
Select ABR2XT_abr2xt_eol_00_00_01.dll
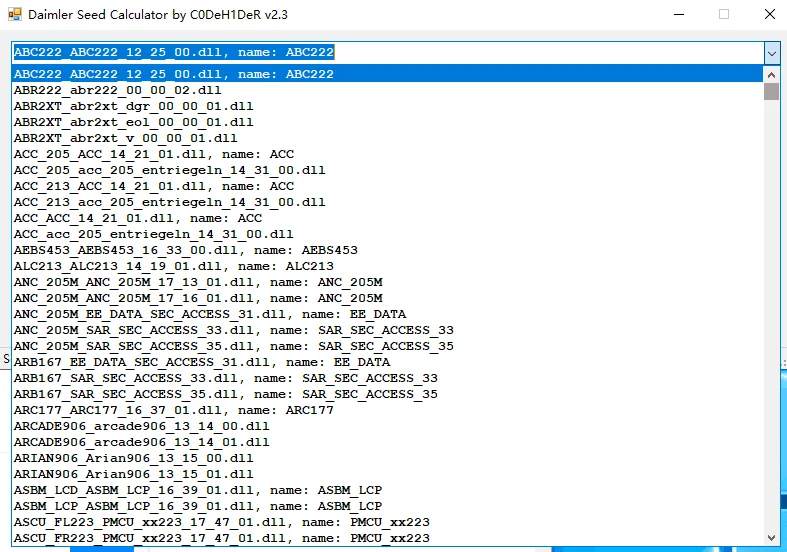(387, 122)
